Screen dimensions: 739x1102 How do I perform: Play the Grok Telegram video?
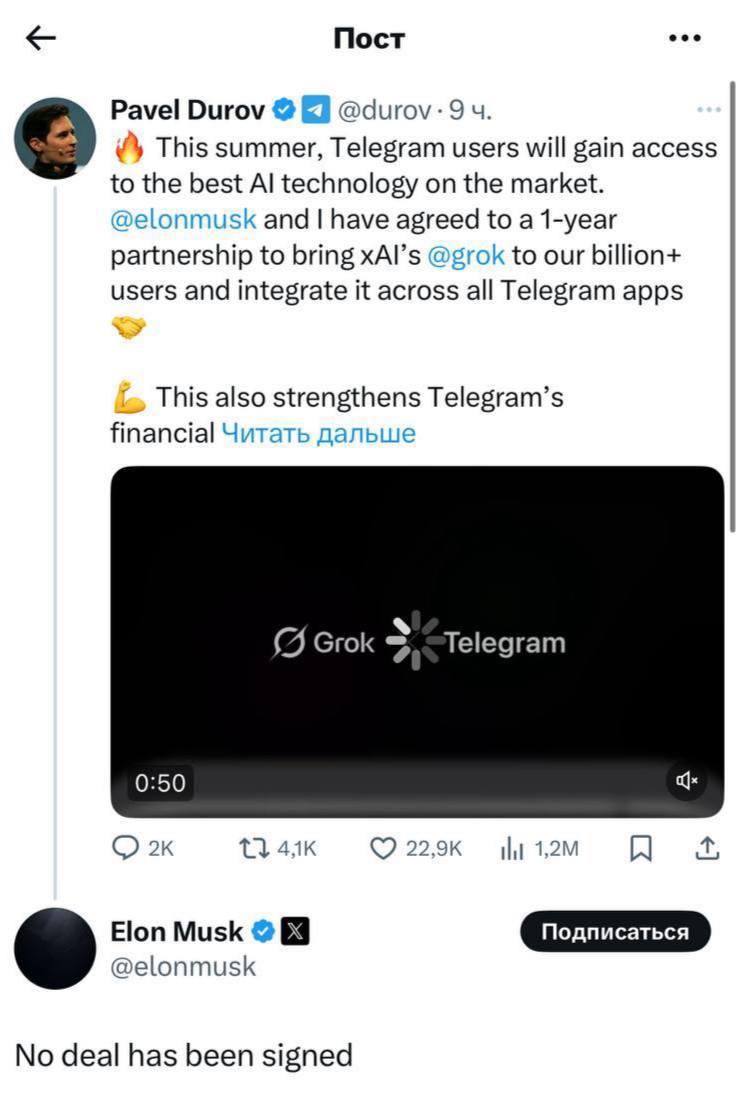click(417, 641)
